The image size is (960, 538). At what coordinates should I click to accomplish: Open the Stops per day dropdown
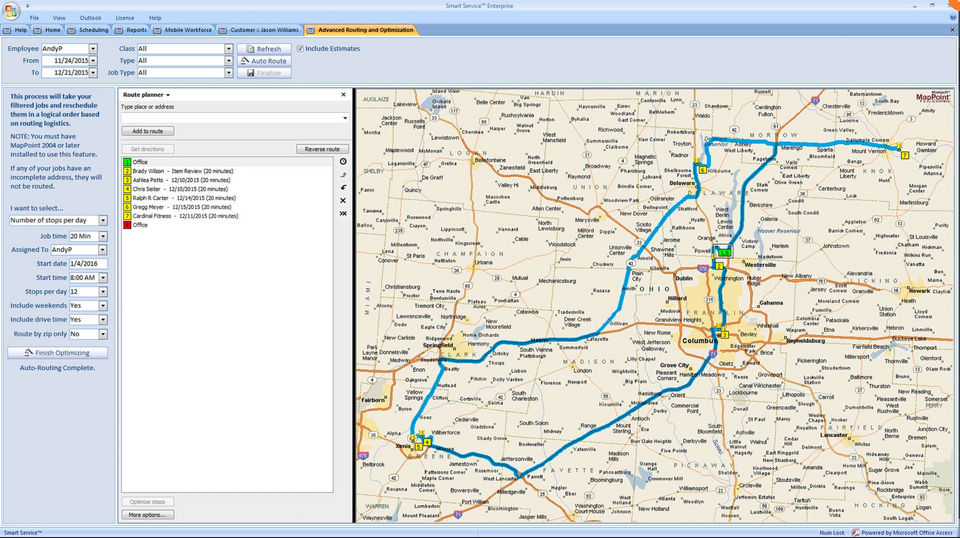103,292
